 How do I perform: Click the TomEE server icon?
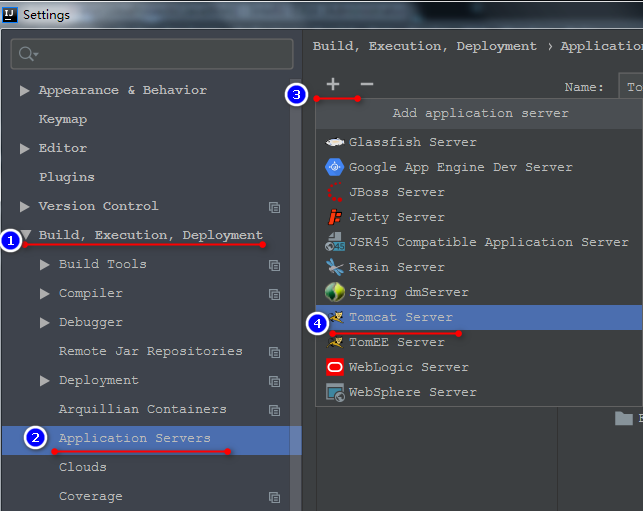pos(335,342)
